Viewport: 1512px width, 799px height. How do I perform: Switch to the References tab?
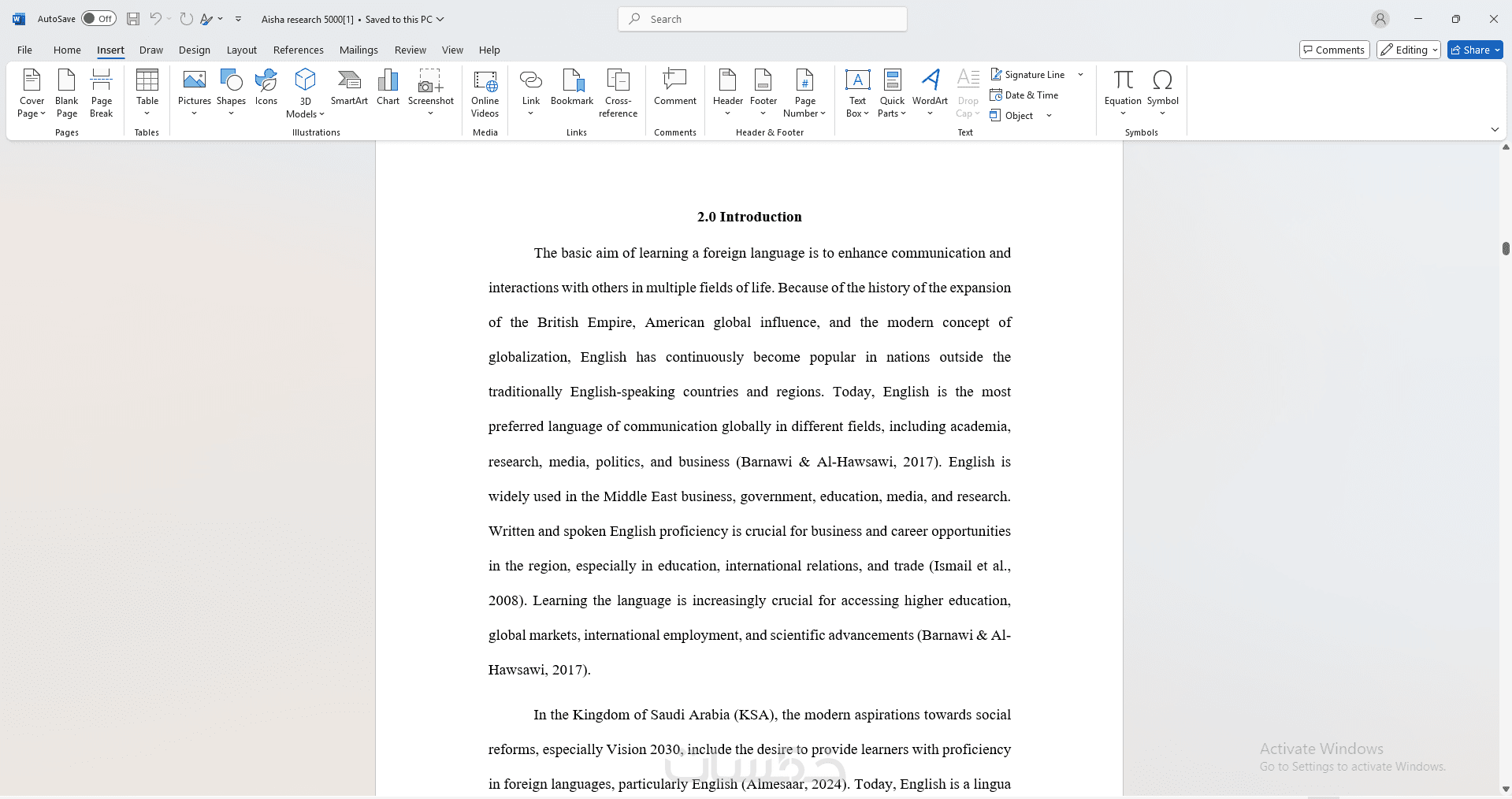[299, 50]
